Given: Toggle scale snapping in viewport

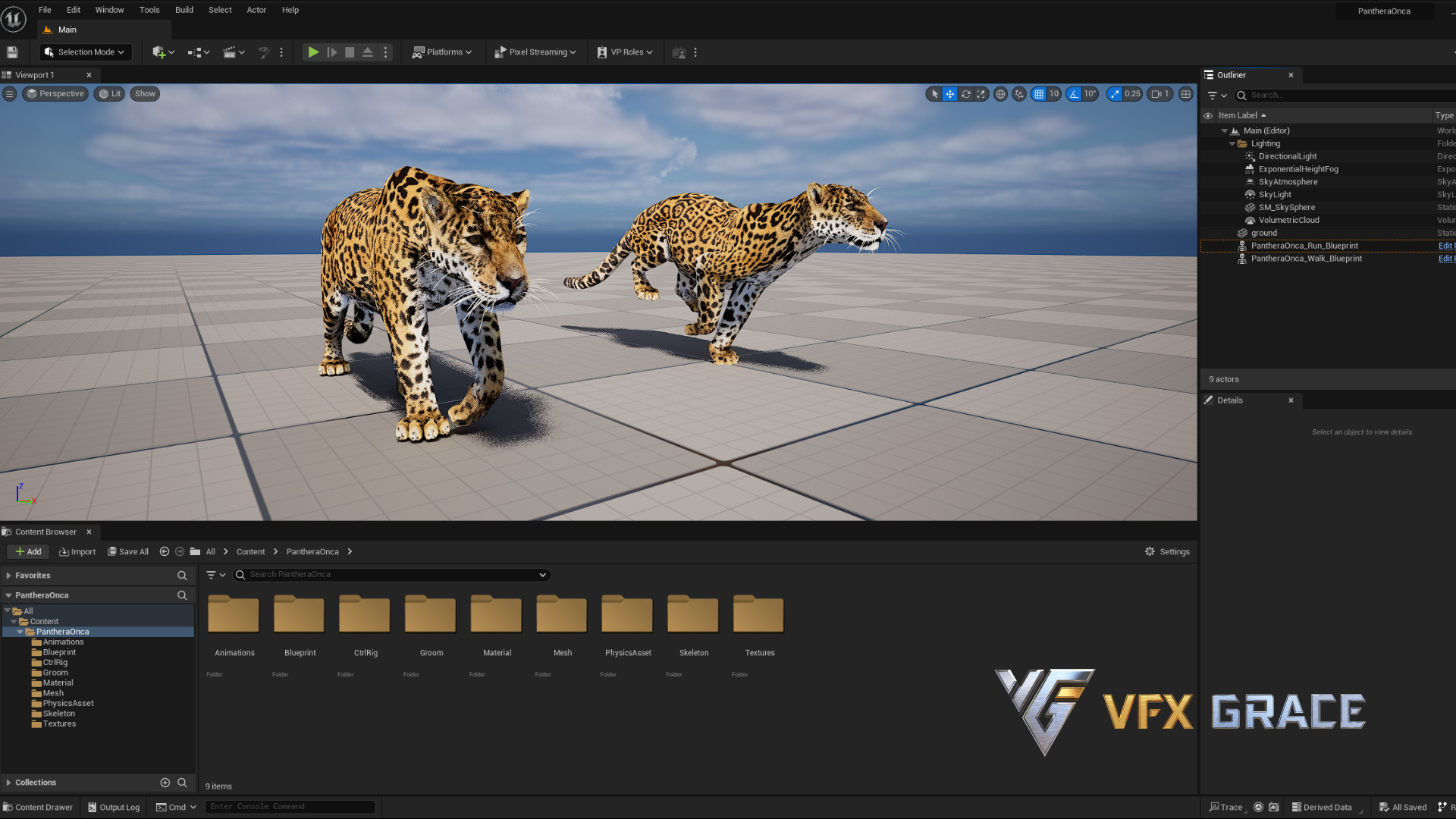Looking at the screenshot, I should click(x=1115, y=94).
